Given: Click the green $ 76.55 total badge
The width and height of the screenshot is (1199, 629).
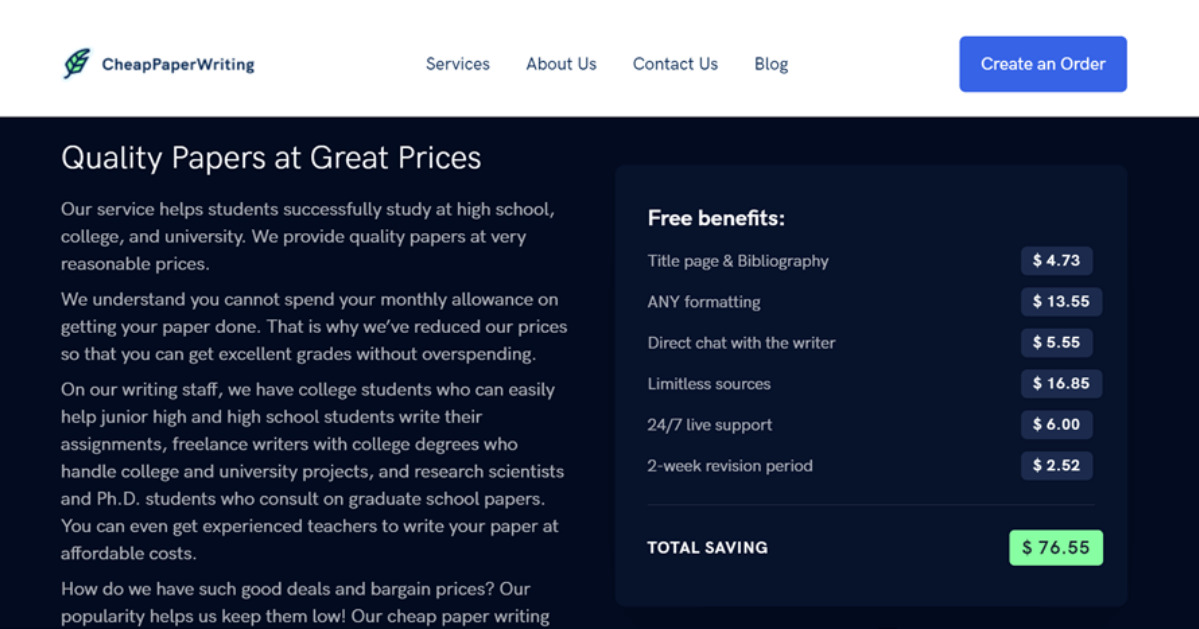Looking at the screenshot, I should click(x=1055, y=548).
